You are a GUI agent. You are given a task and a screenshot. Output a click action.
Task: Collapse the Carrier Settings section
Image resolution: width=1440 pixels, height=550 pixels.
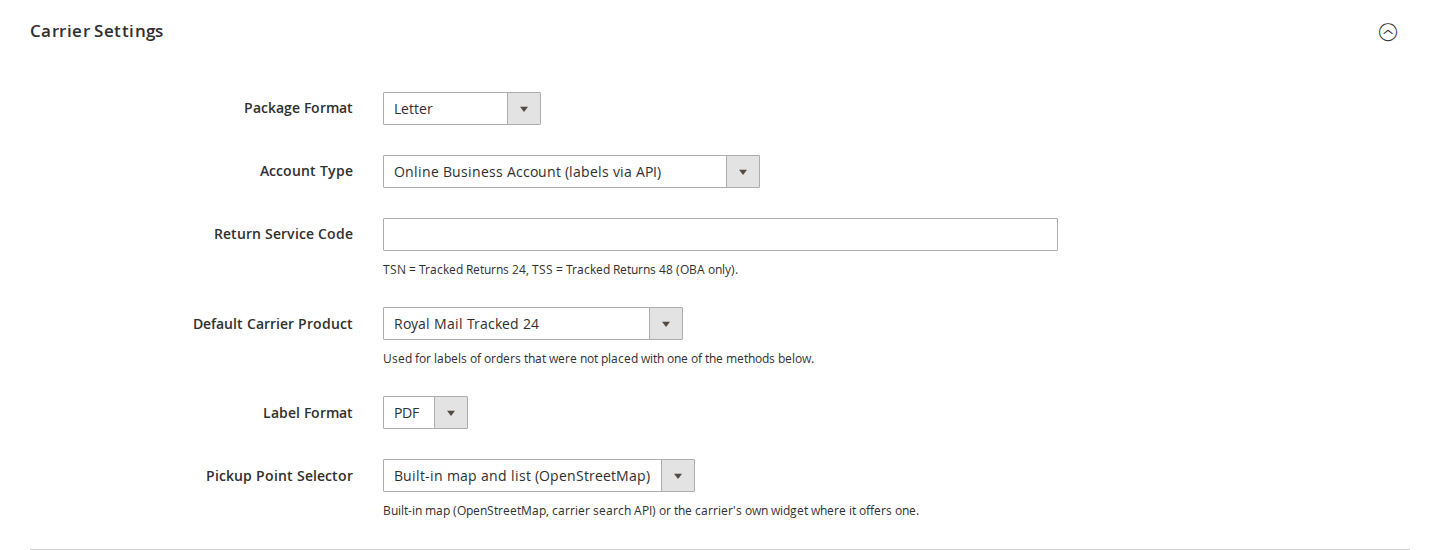[1387, 32]
